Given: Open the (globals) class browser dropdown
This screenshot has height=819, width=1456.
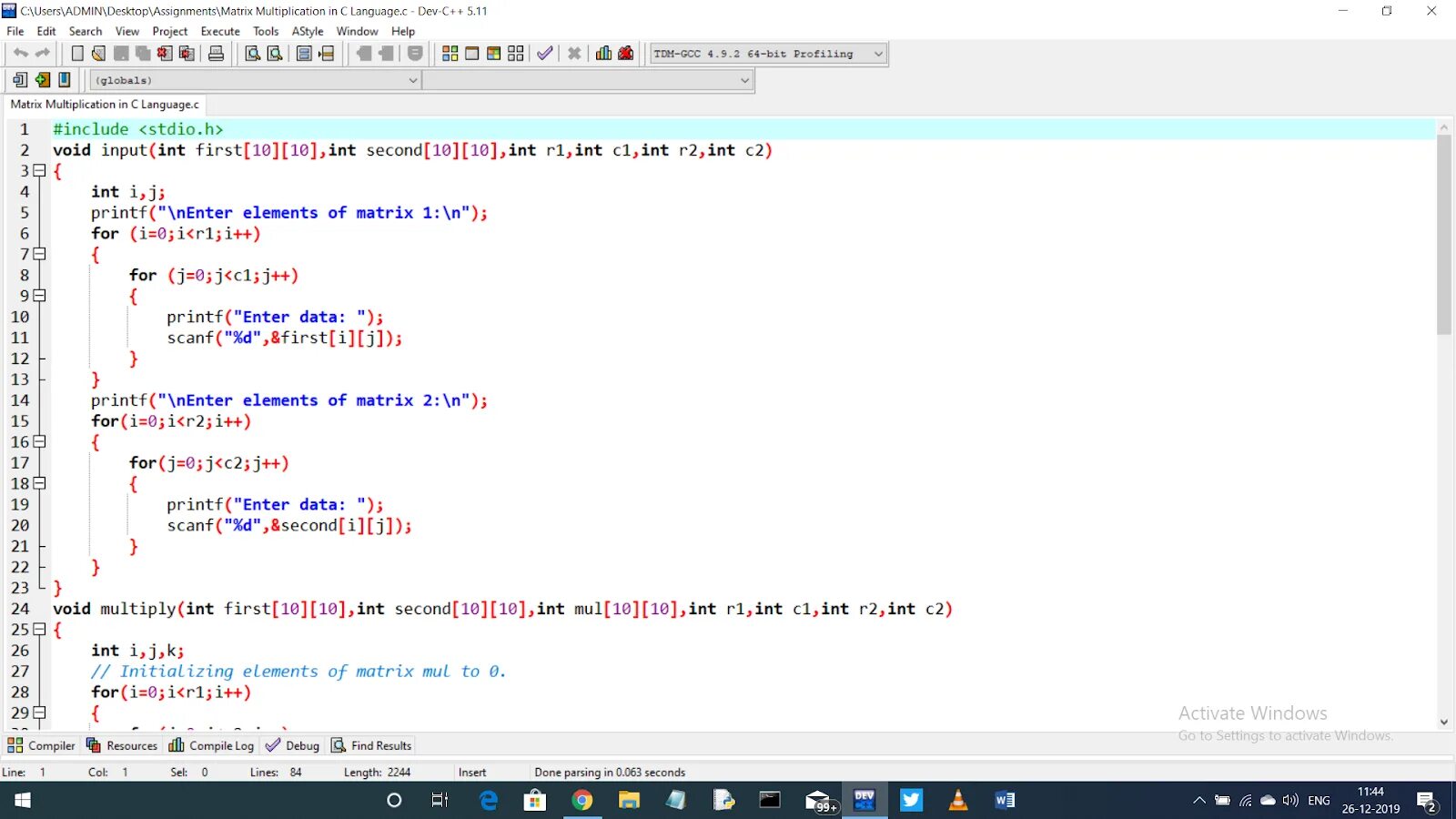Looking at the screenshot, I should coord(255,80).
